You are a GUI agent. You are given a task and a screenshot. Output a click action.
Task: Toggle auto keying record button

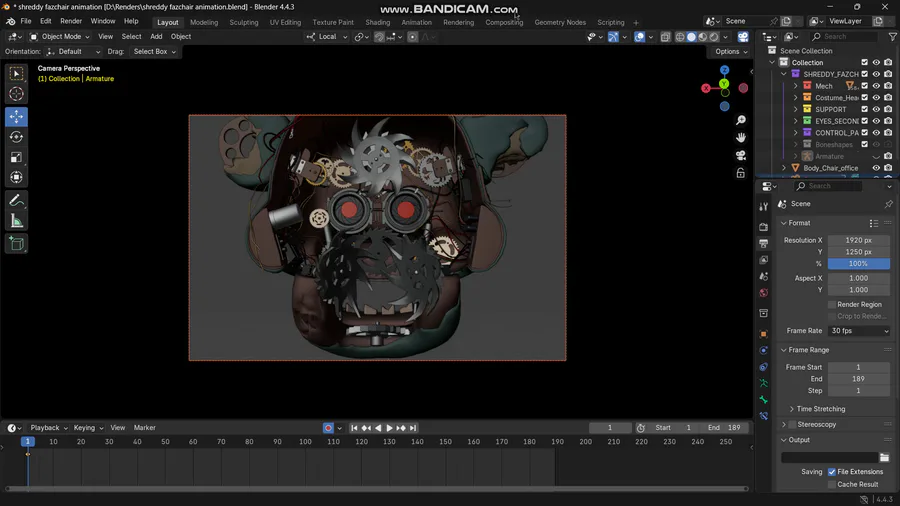328,428
